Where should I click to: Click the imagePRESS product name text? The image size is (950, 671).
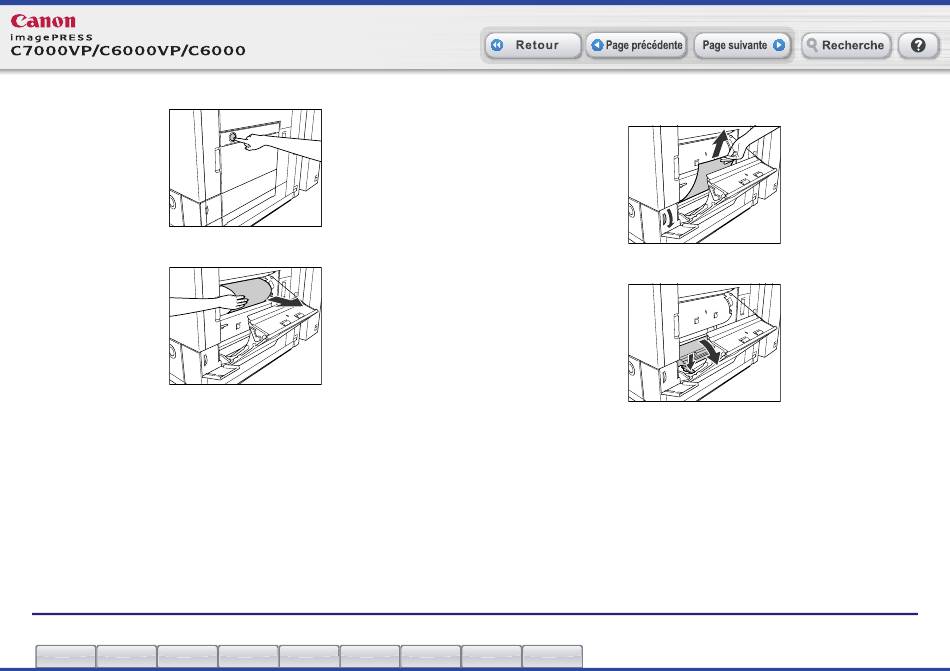pos(51,38)
